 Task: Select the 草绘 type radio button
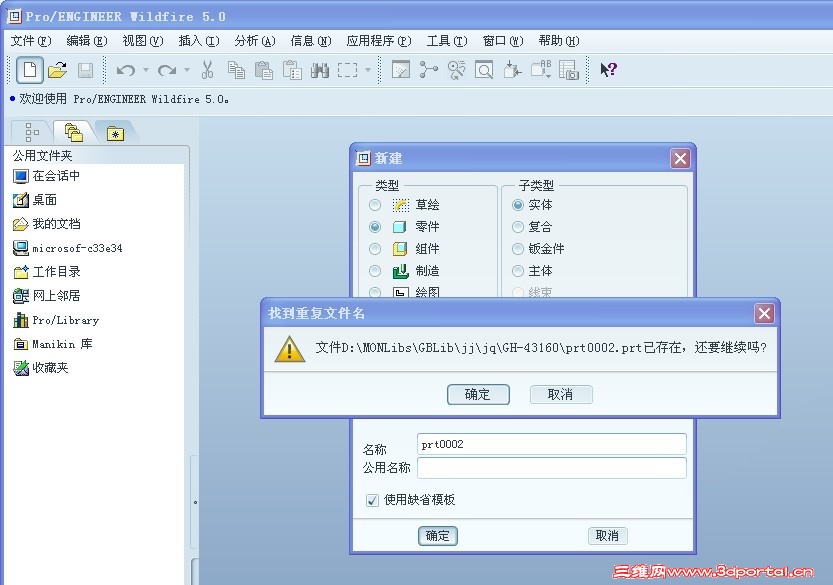375,205
